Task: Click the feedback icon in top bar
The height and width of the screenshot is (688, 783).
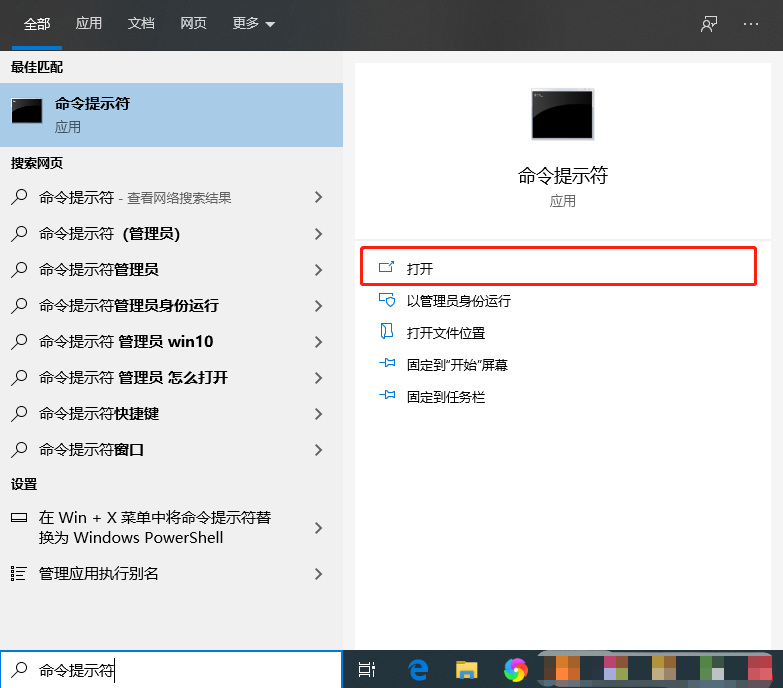Action: point(709,24)
